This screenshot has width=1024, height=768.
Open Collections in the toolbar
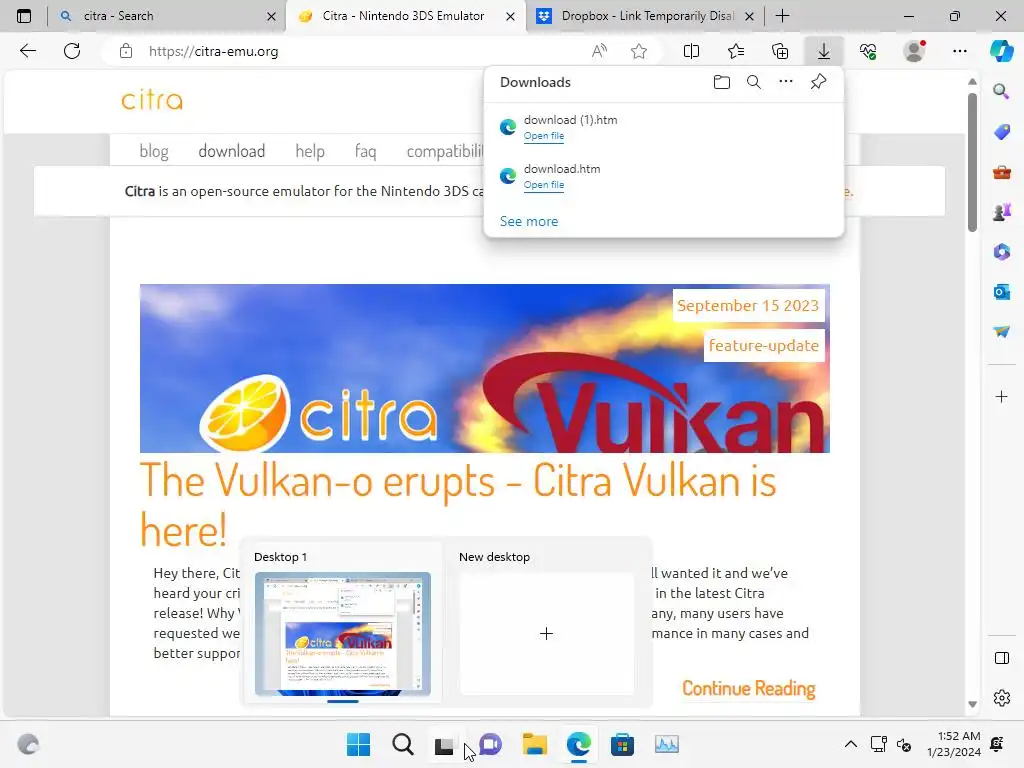pos(780,51)
